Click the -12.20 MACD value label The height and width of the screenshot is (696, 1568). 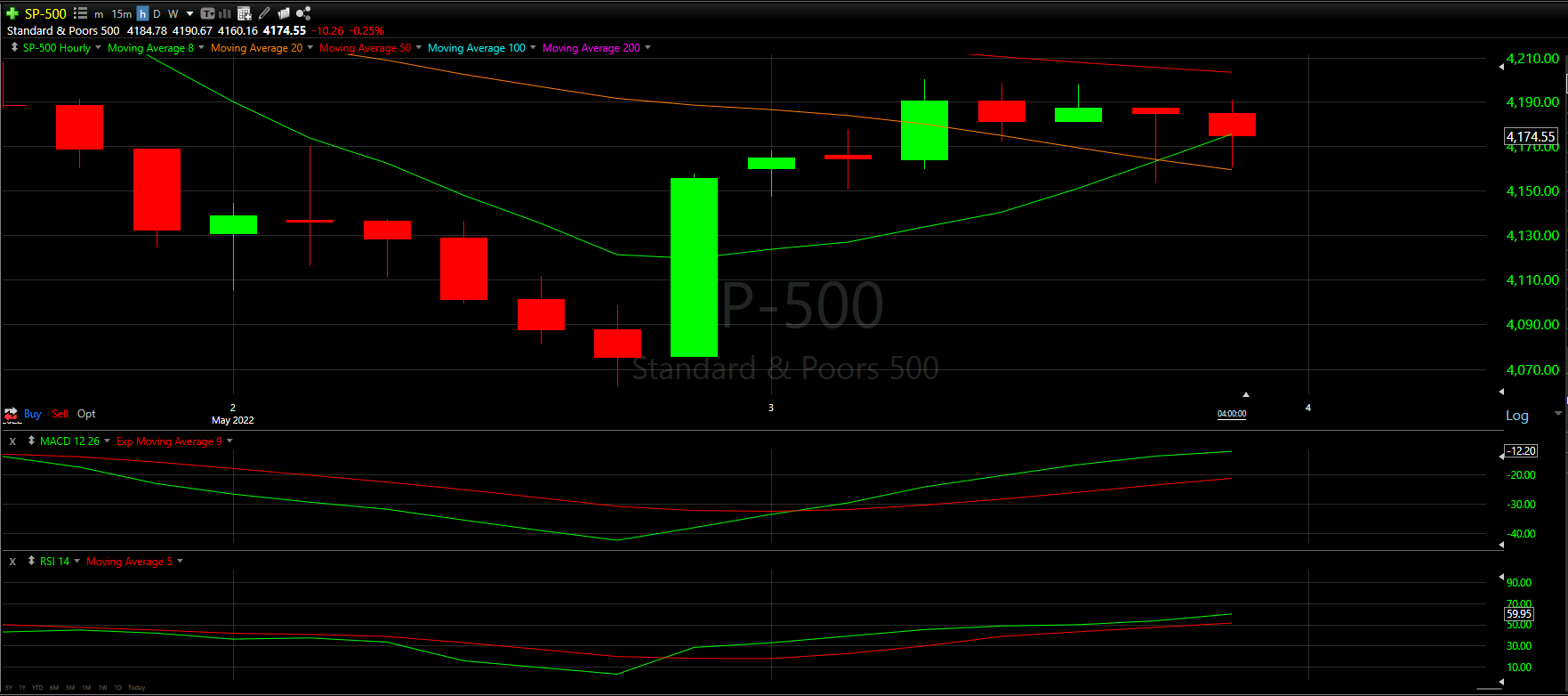coord(1522,450)
